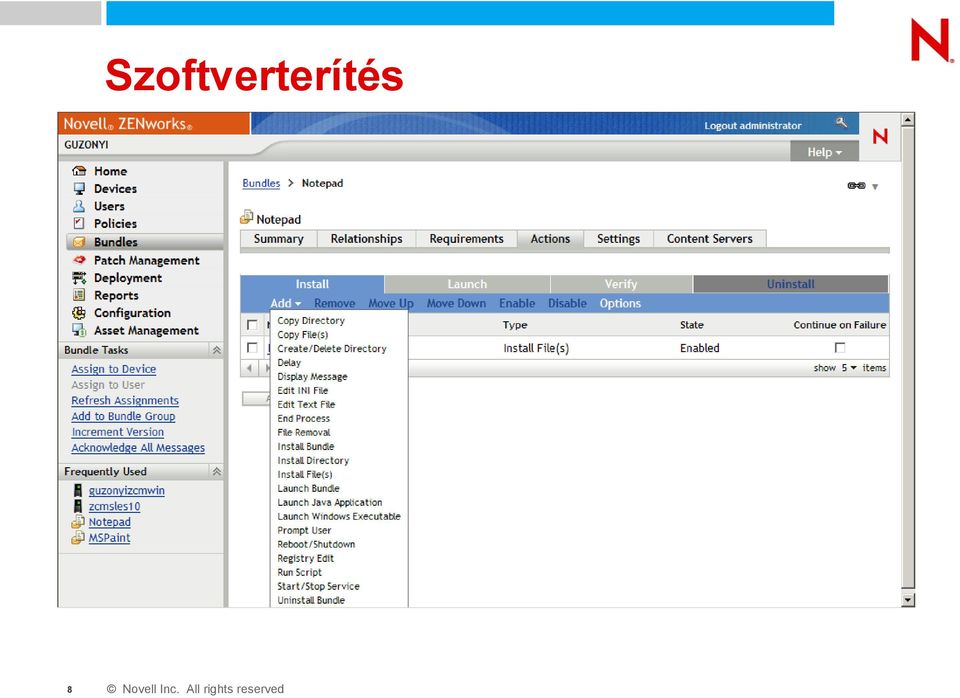The image size is (960, 698).
Task: Open the show items count dropdown
Action: coord(848,367)
